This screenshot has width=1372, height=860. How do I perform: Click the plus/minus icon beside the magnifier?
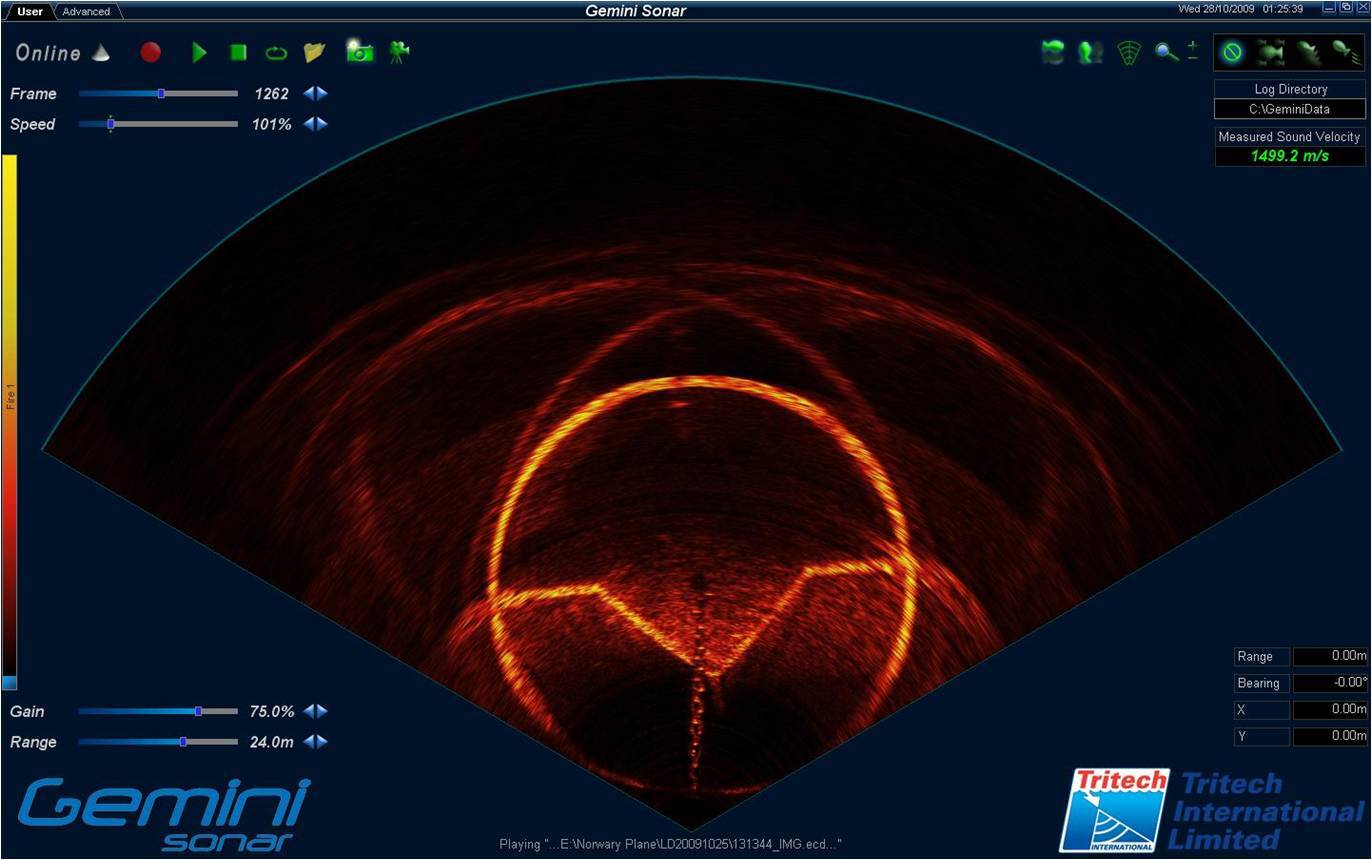pyautogui.click(x=1192, y=50)
